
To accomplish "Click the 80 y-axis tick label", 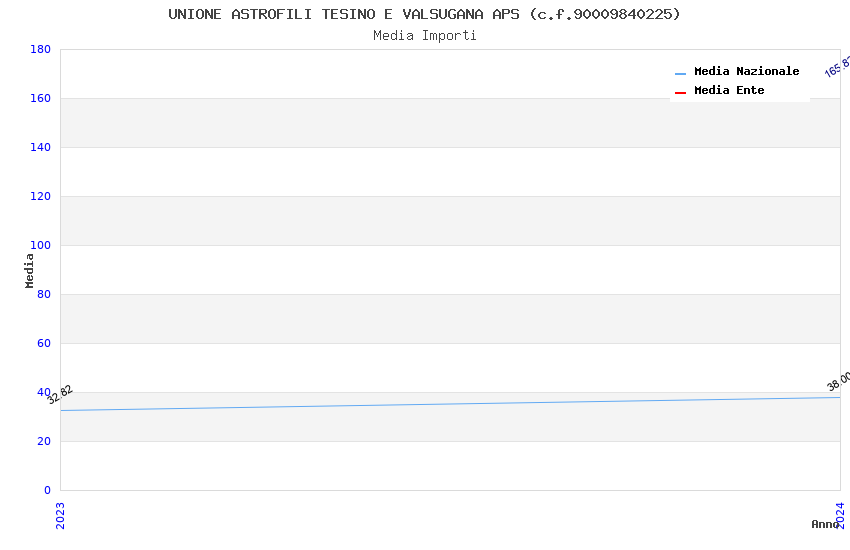I will [44, 294].
